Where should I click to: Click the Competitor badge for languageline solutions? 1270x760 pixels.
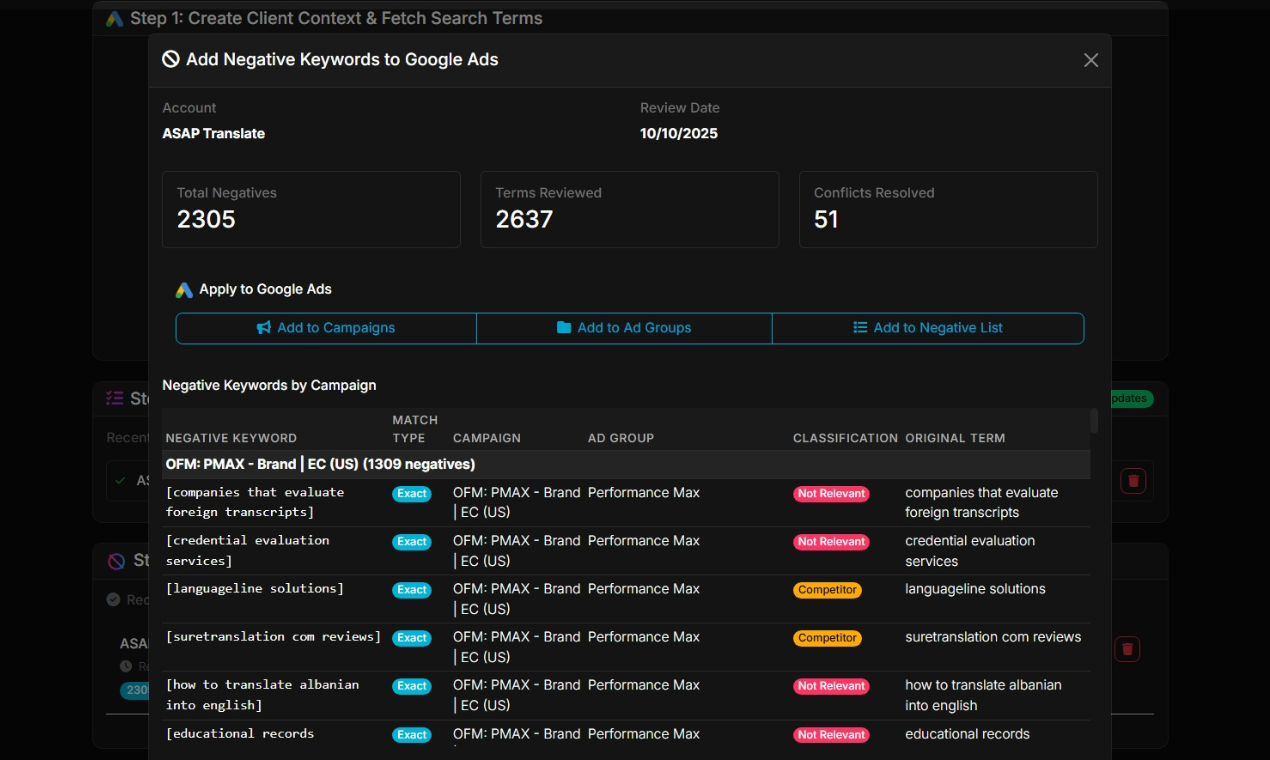(827, 590)
